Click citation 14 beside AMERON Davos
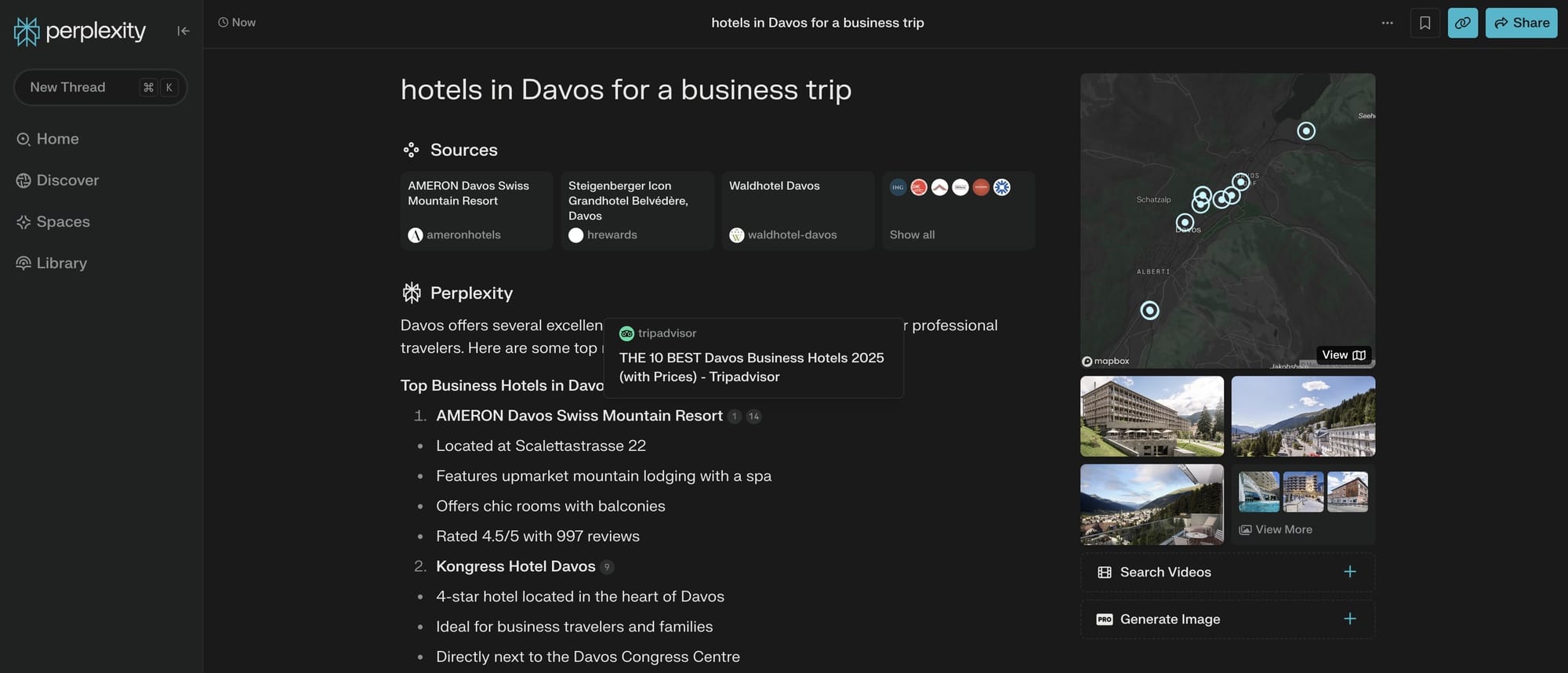Viewport: 1568px width, 673px height. [x=753, y=417]
